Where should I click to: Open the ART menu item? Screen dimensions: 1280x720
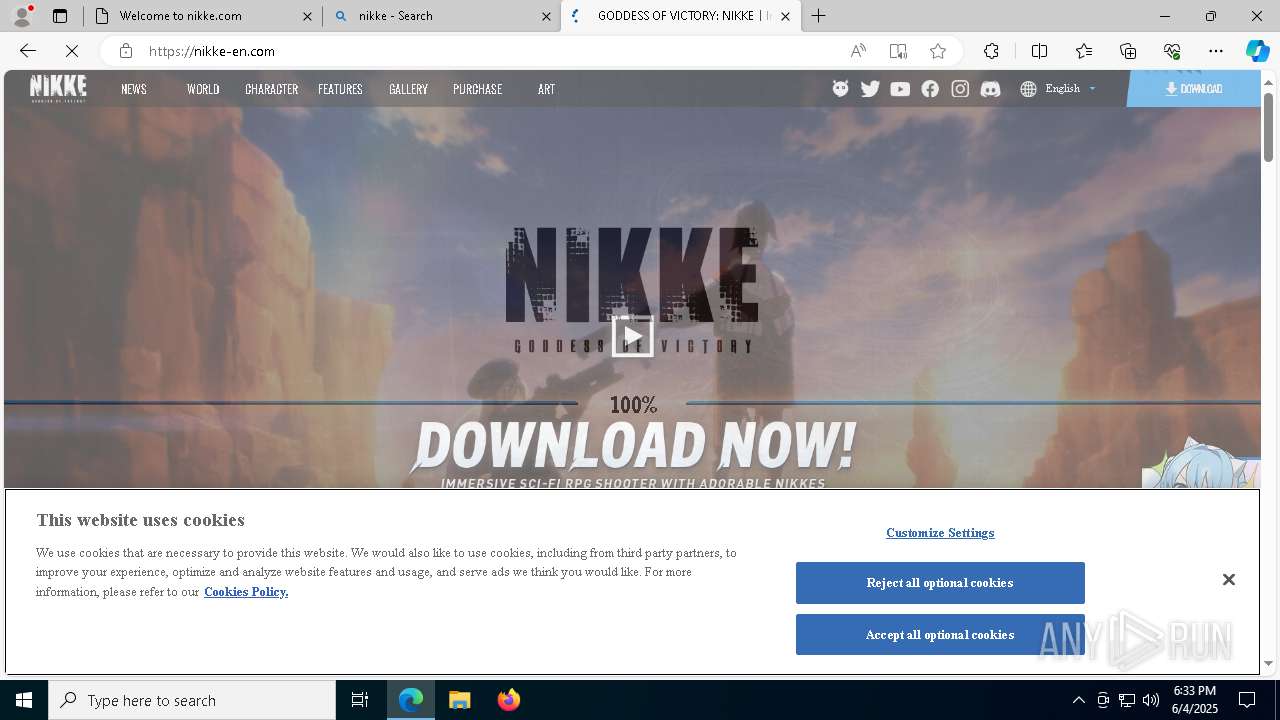(546, 89)
